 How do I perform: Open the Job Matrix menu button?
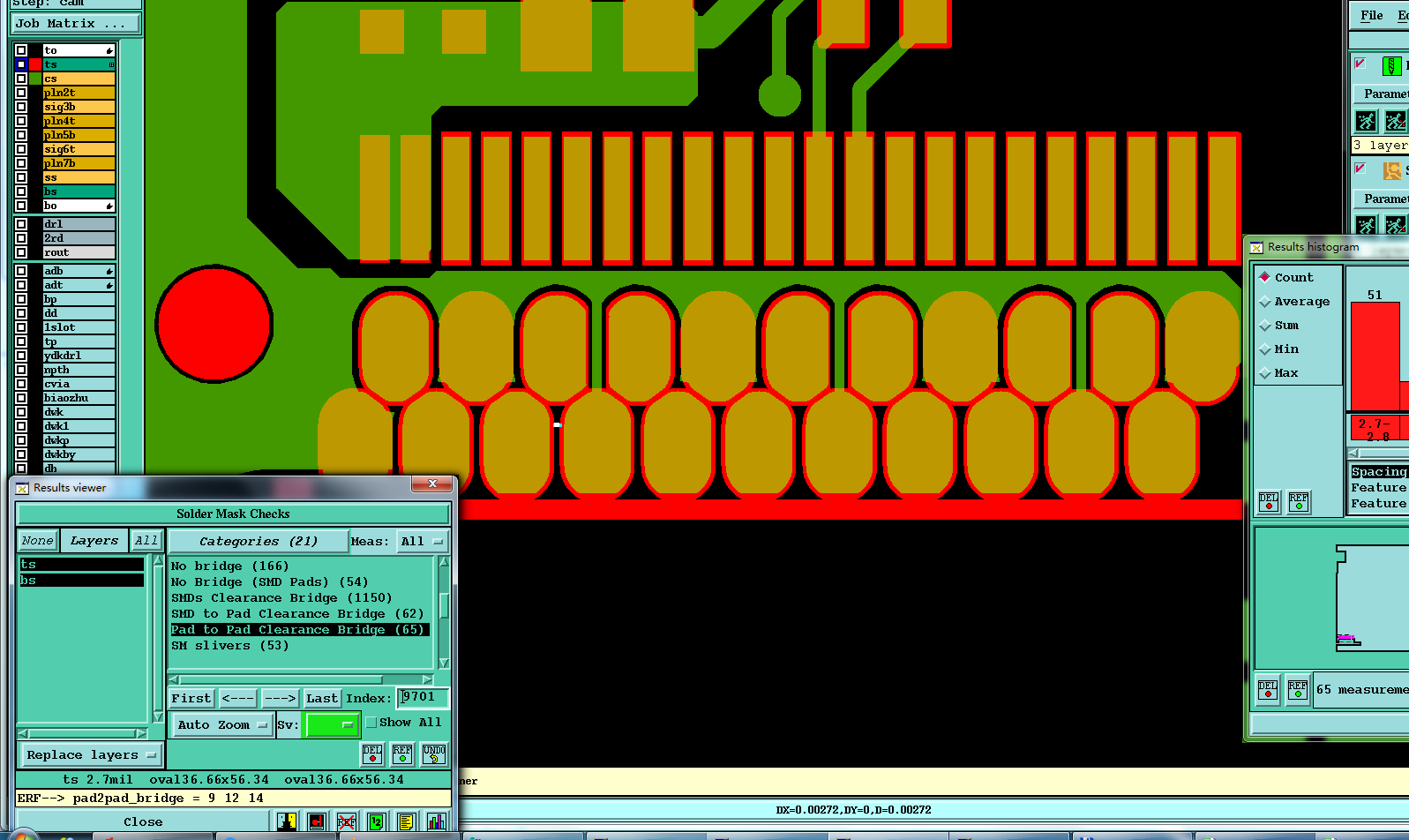(x=76, y=24)
